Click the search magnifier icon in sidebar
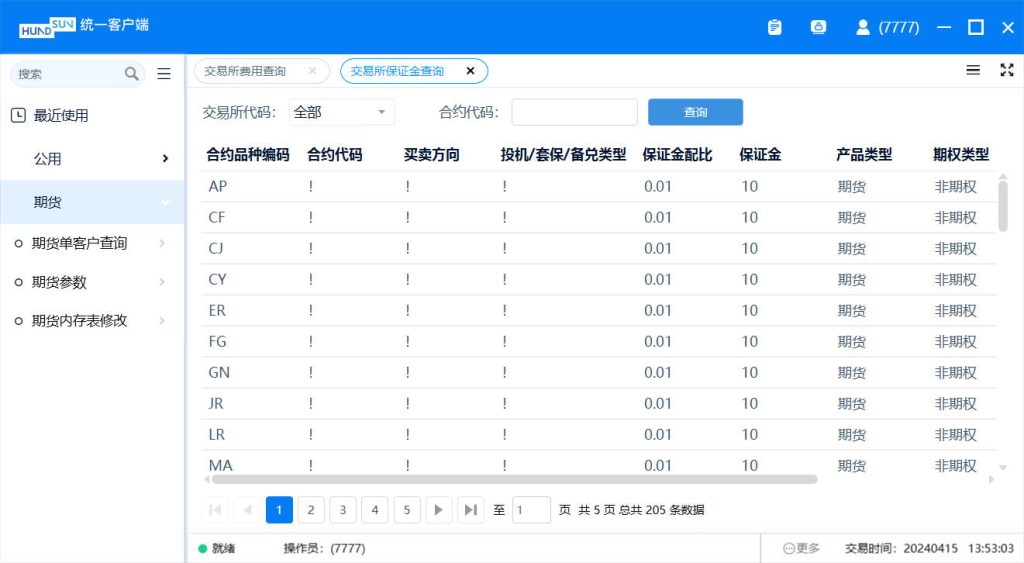 132,74
